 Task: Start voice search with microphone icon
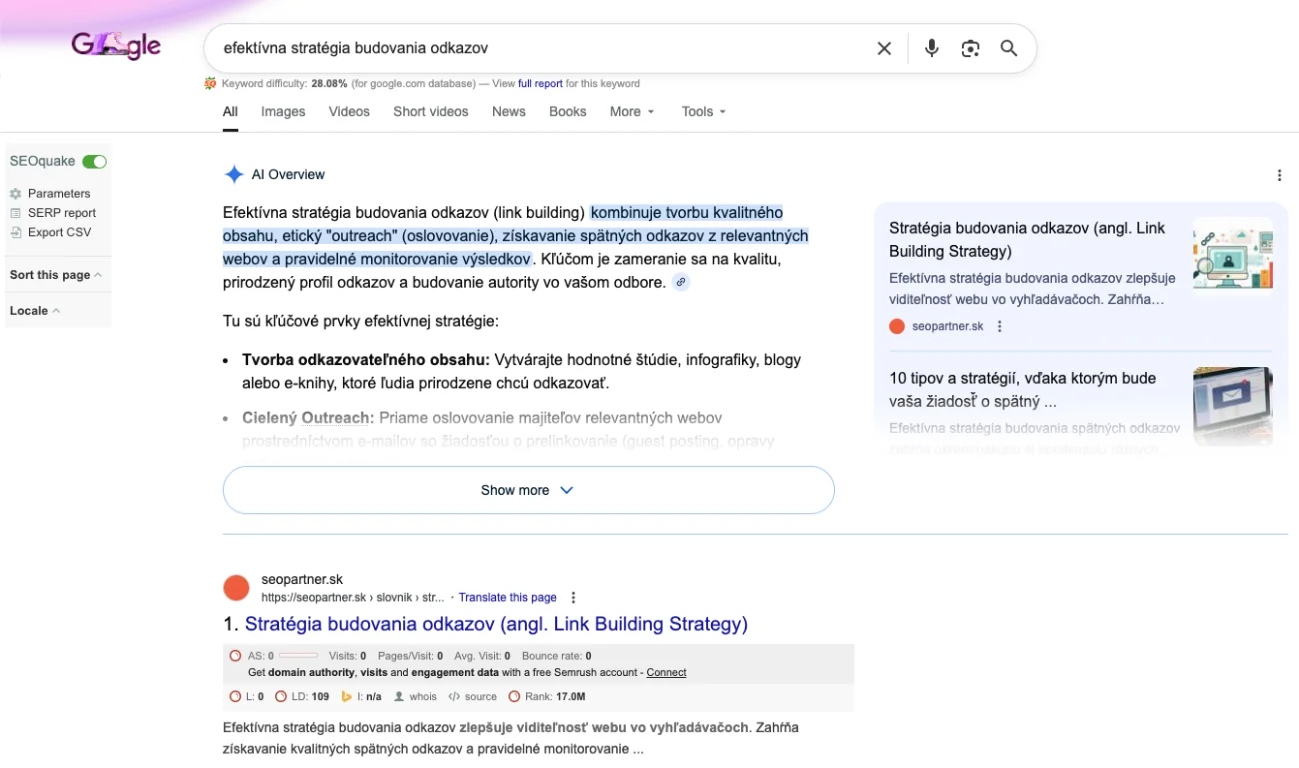point(931,48)
